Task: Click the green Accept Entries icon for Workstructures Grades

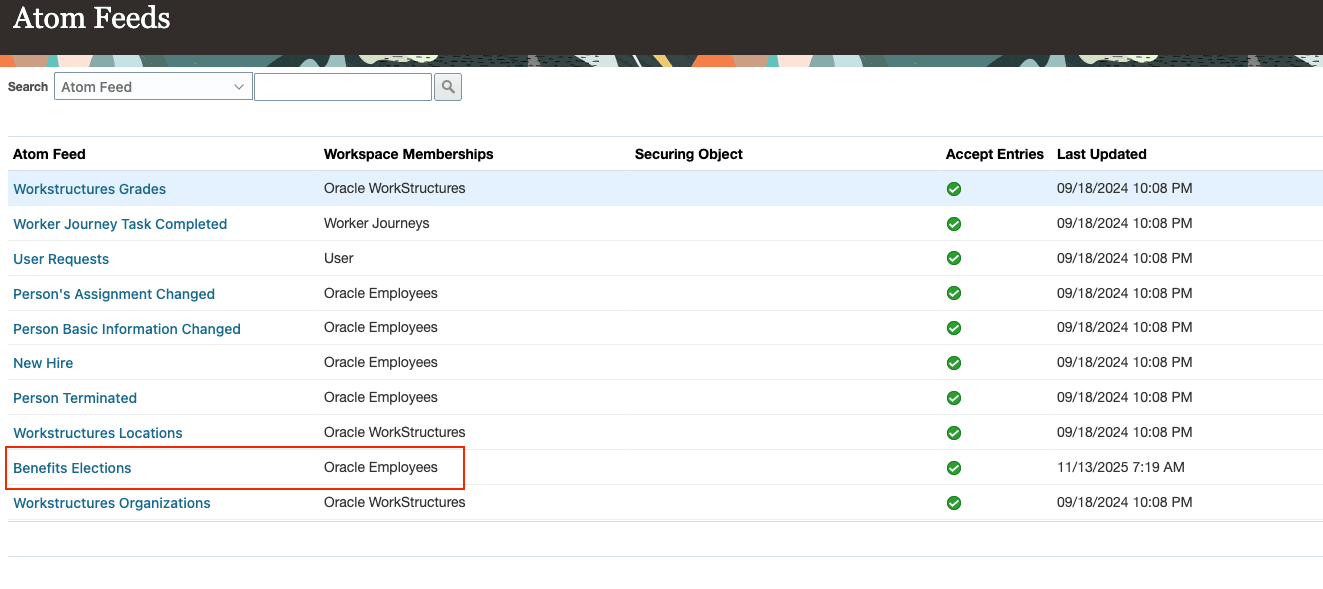Action: coord(953,188)
